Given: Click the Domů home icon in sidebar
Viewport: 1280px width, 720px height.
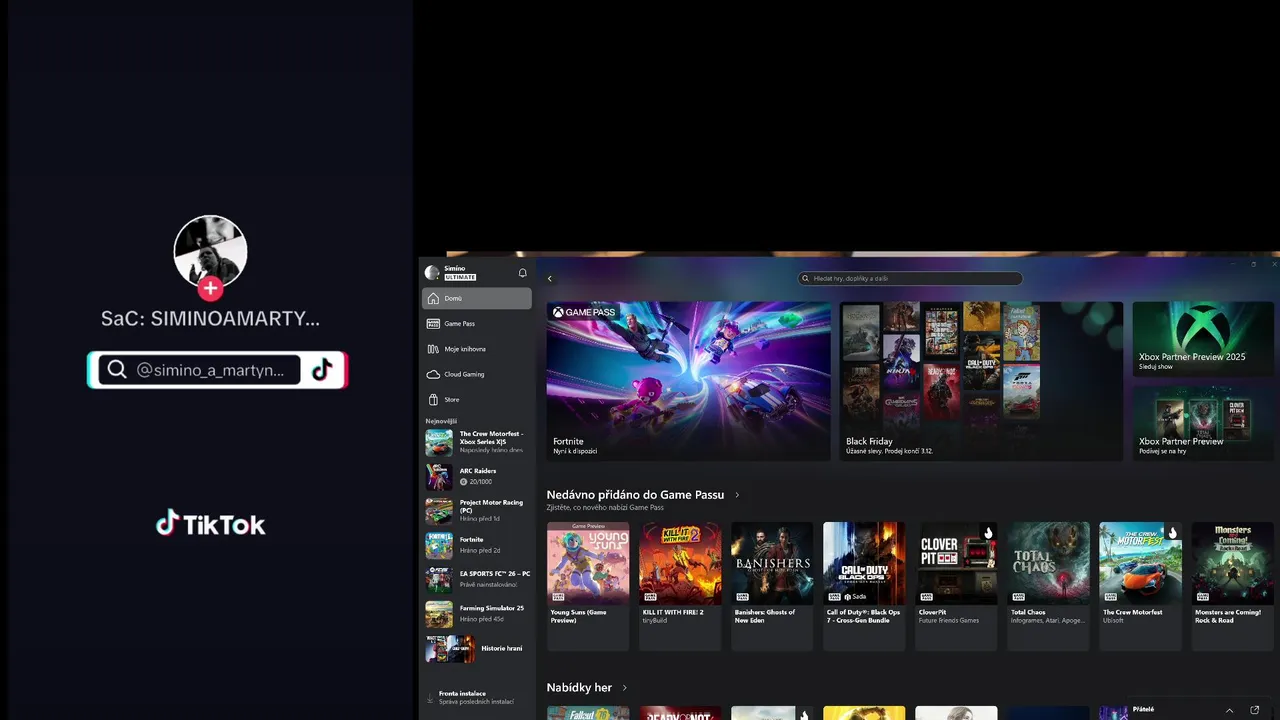Looking at the screenshot, I should click(x=433, y=298).
